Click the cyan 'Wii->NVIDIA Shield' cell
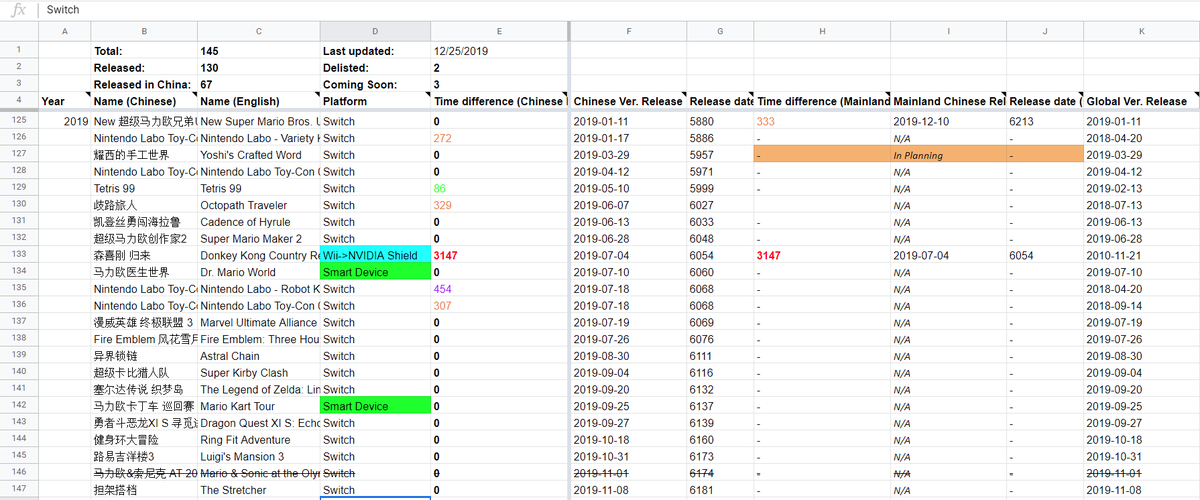Image resolution: width=1200 pixels, height=500 pixels. [375, 255]
